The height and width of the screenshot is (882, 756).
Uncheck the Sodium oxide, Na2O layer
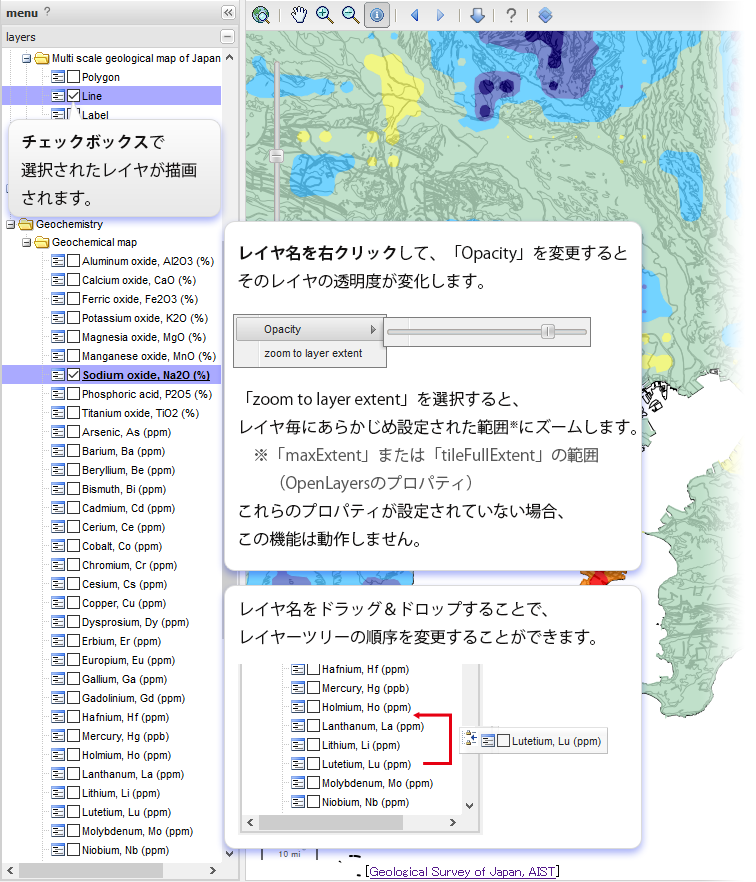(74, 375)
